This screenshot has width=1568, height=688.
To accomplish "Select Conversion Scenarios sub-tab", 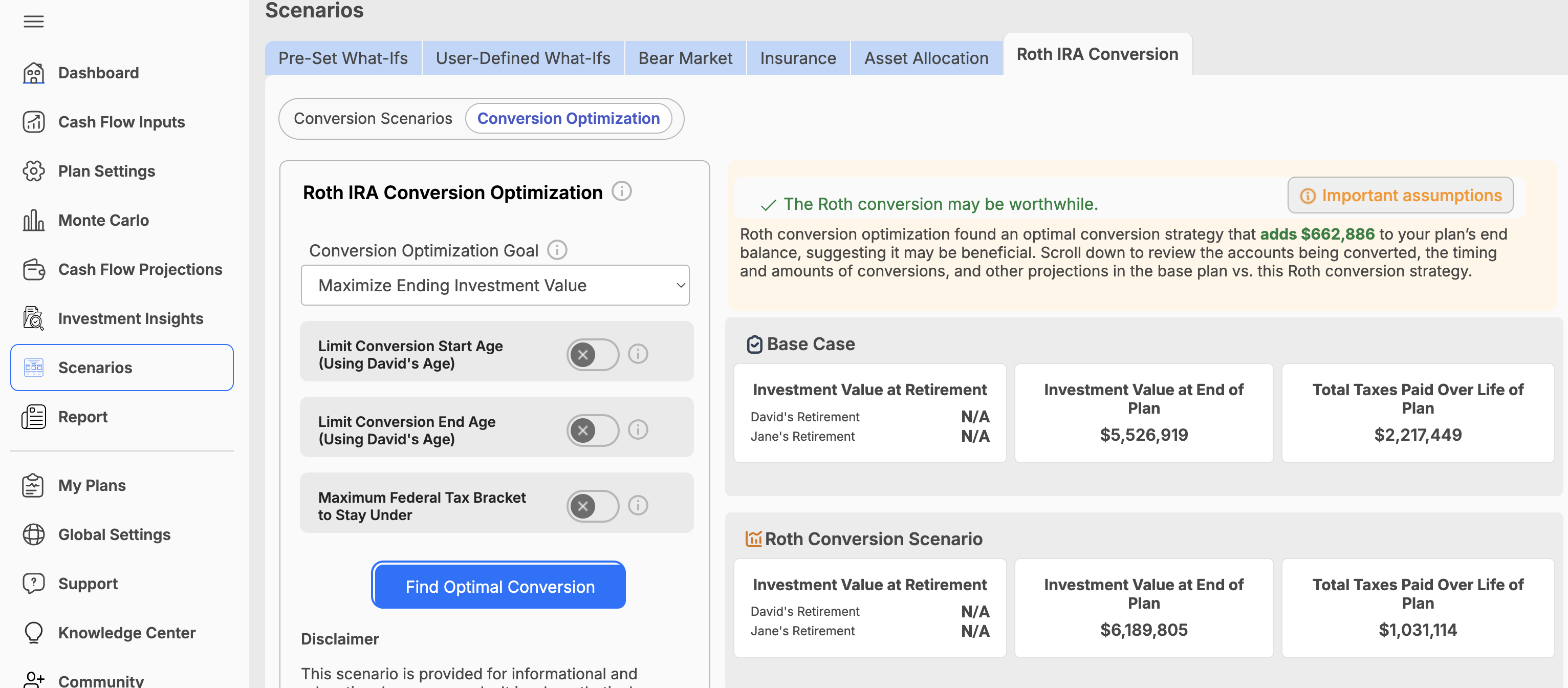I will point(373,119).
